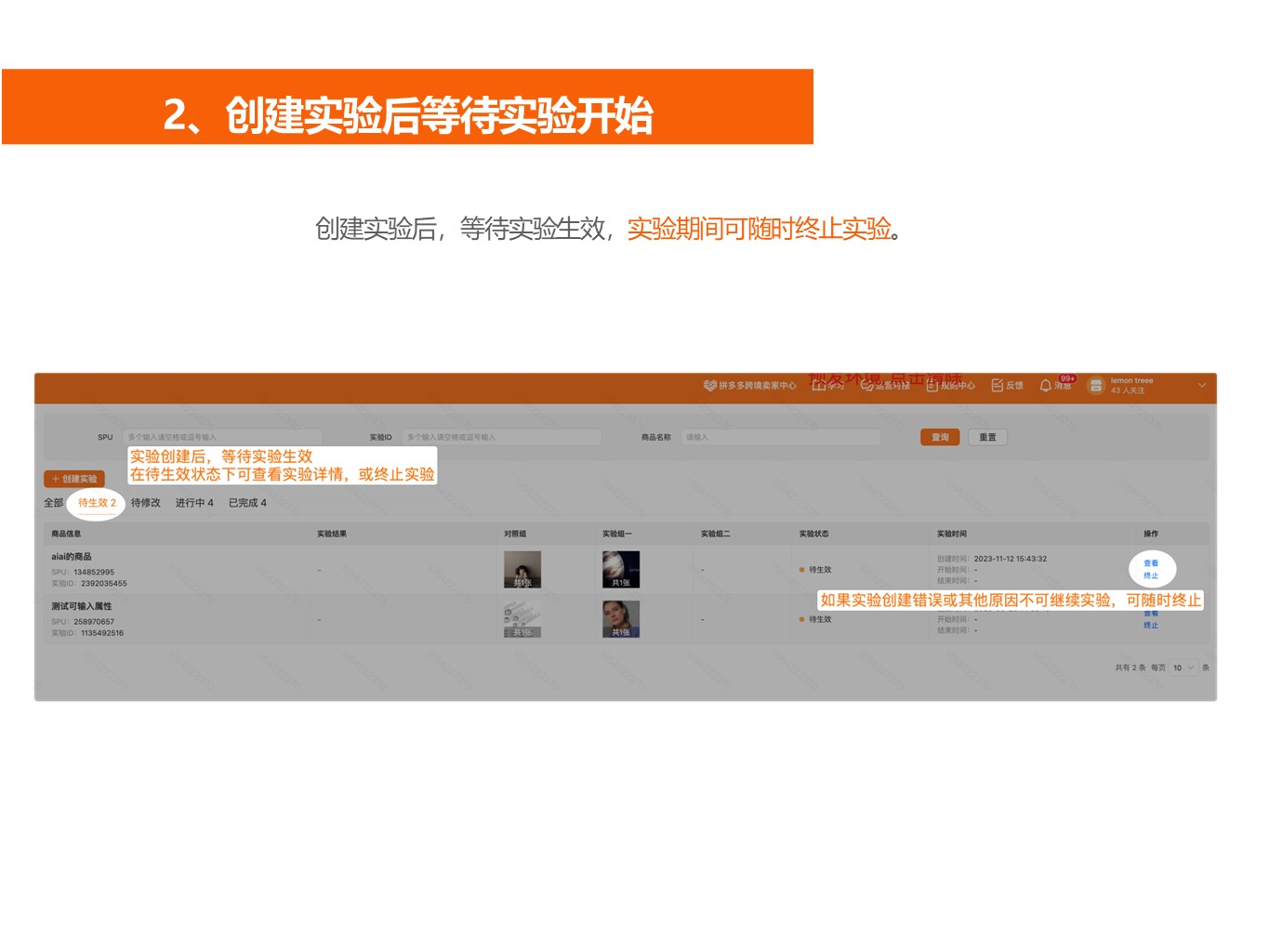Click 终止 for aiai的商品 experiment
The height and width of the screenshot is (952, 1269).
click(1151, 575)
